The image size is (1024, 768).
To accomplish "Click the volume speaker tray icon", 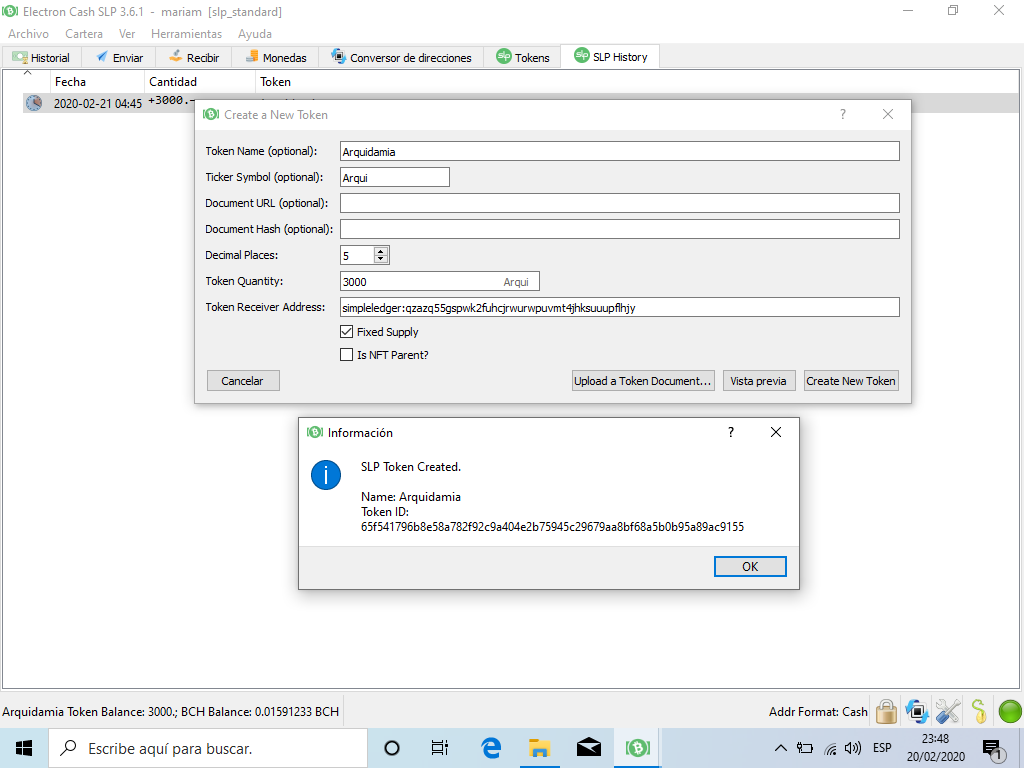I will [853, 748].
